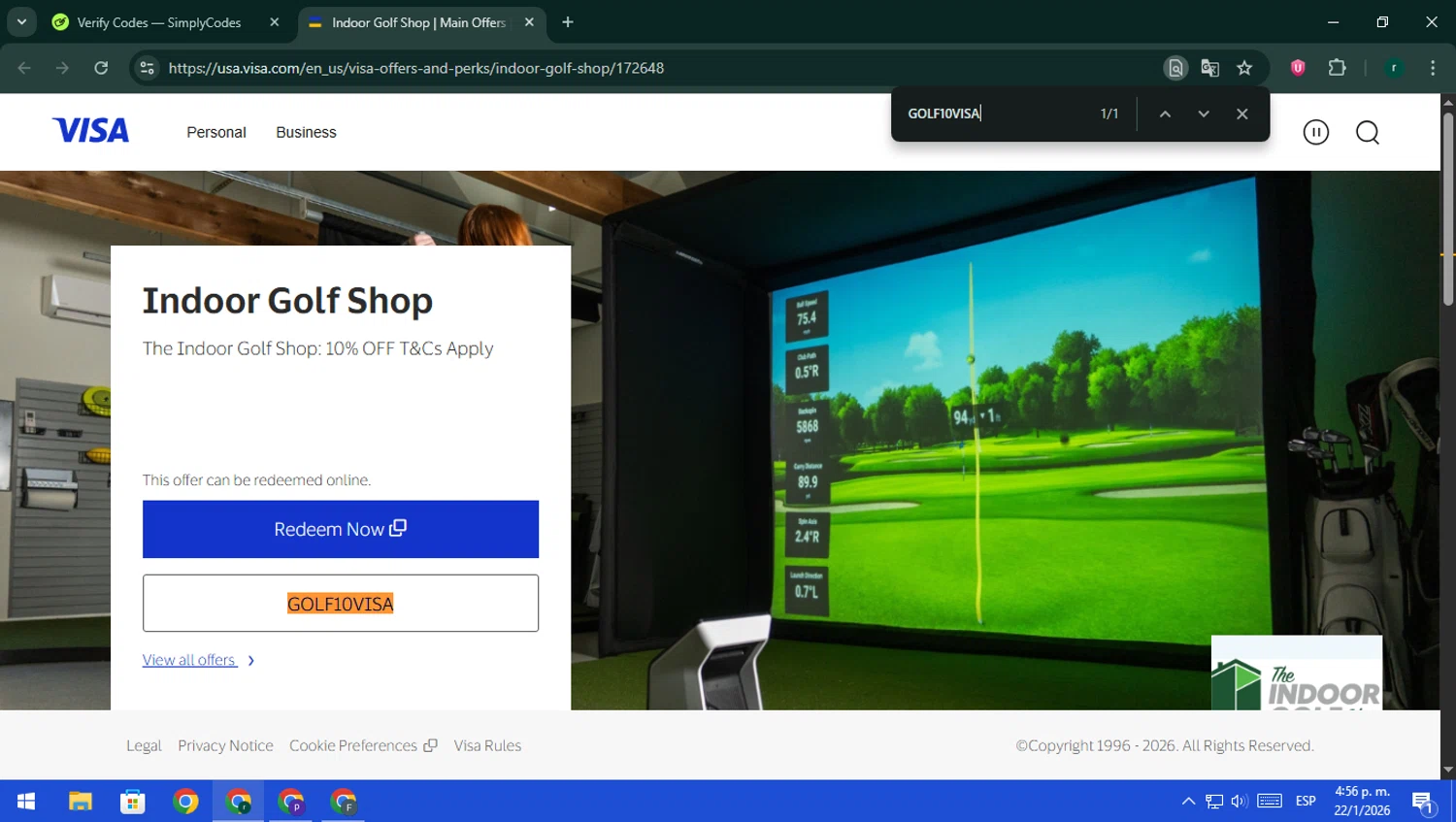Translate this page icon
This screenshot has width=1456, height=822.
click(x=1209, y=68)
